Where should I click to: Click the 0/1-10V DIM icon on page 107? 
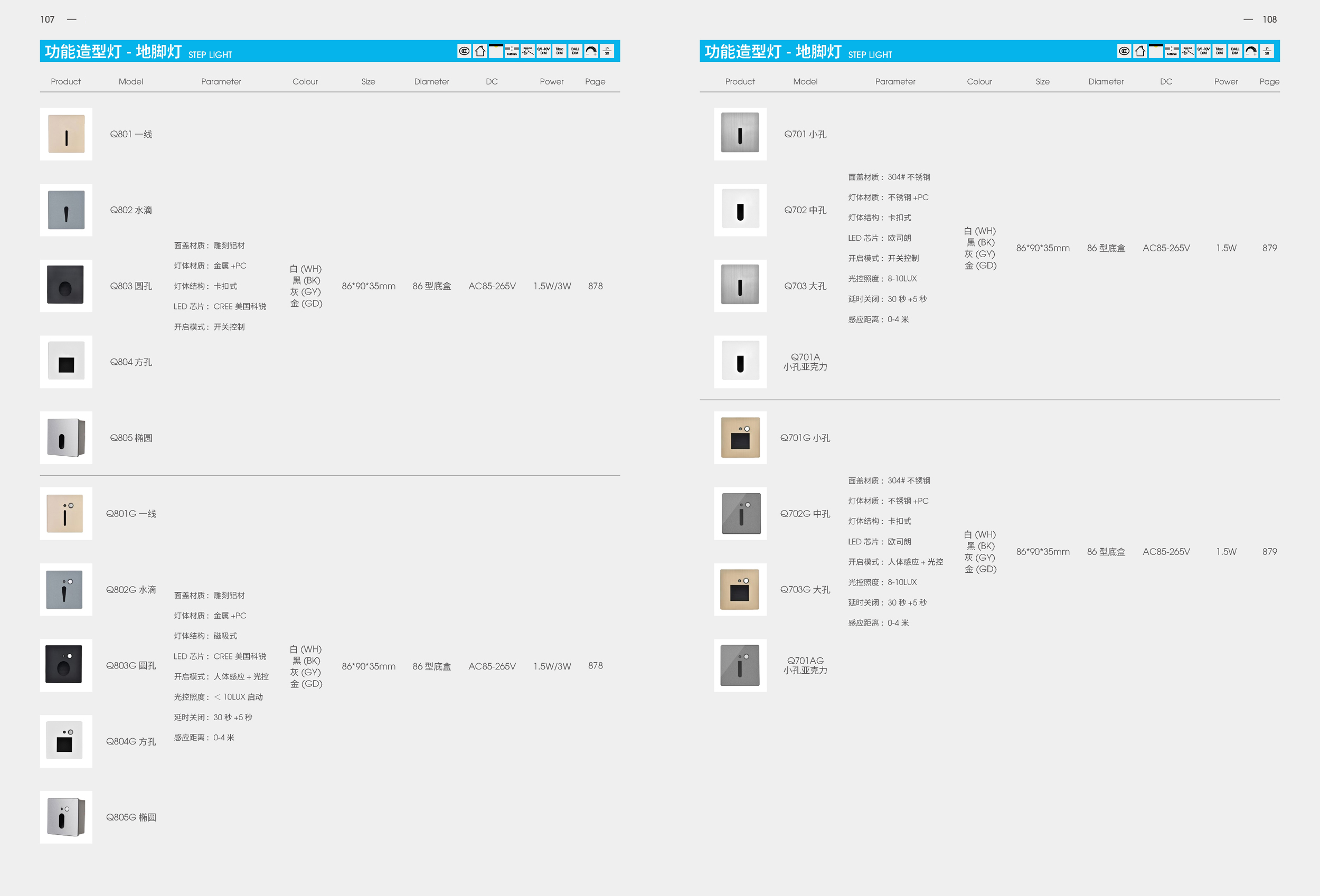pos(543,52)
